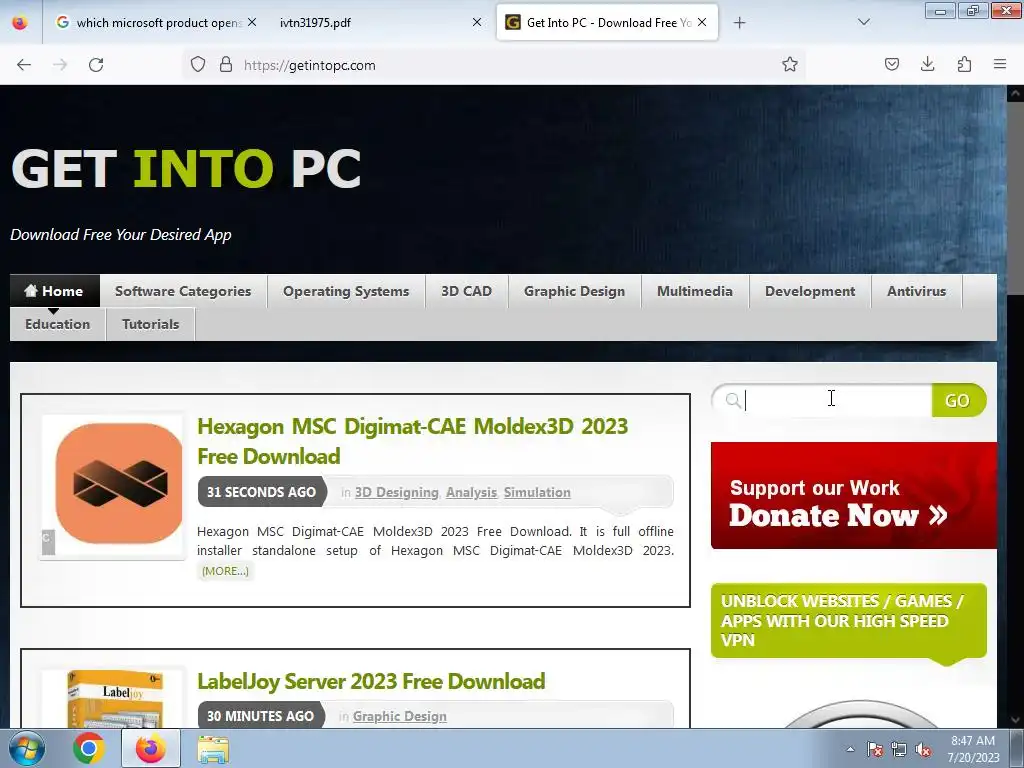The height and width of the screenshot is (768, 1024).
Task: Open the Simulation category link
Action: [537, 492]
